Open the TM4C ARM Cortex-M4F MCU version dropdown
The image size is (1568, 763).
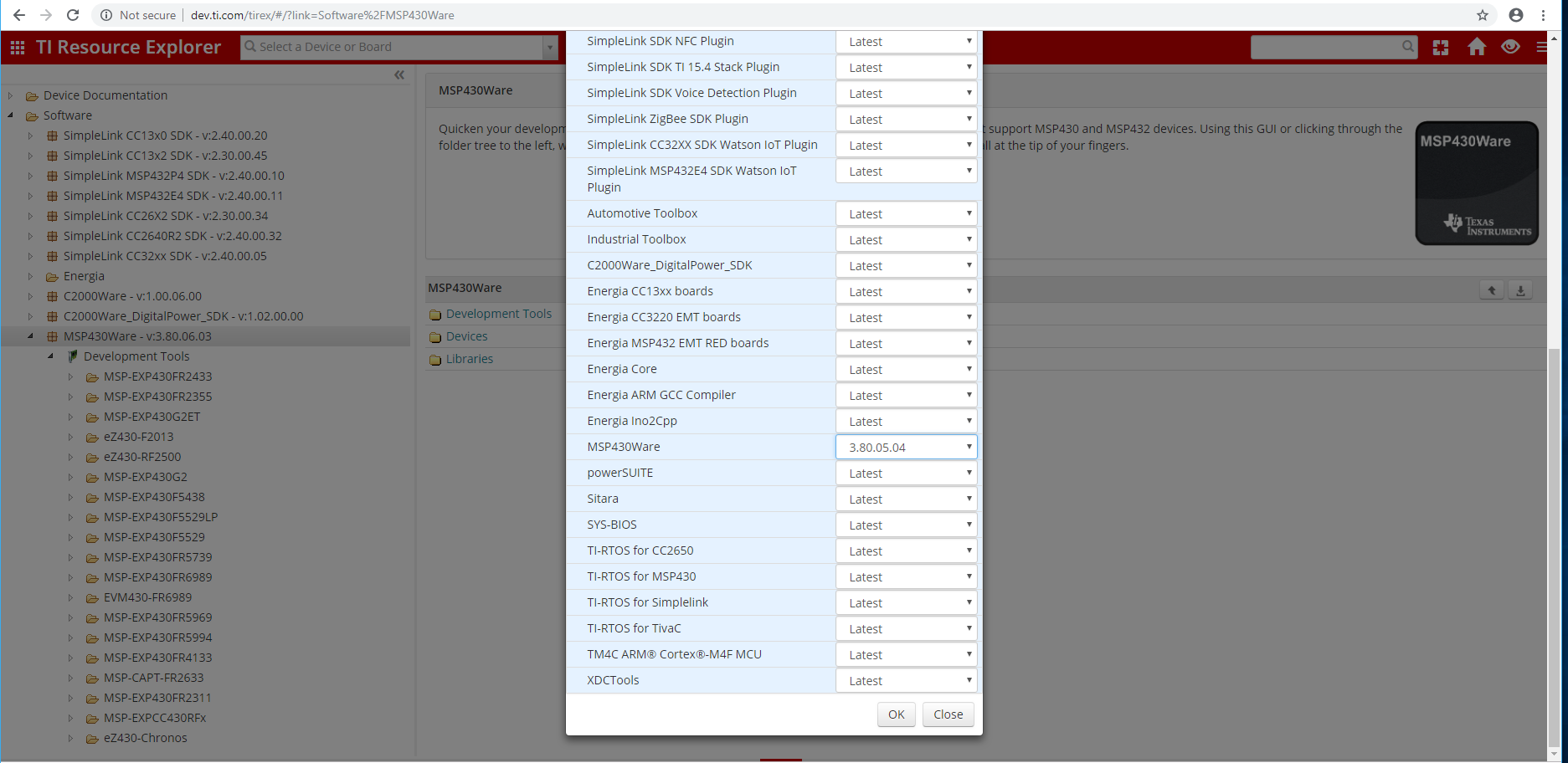coord(907,655)
